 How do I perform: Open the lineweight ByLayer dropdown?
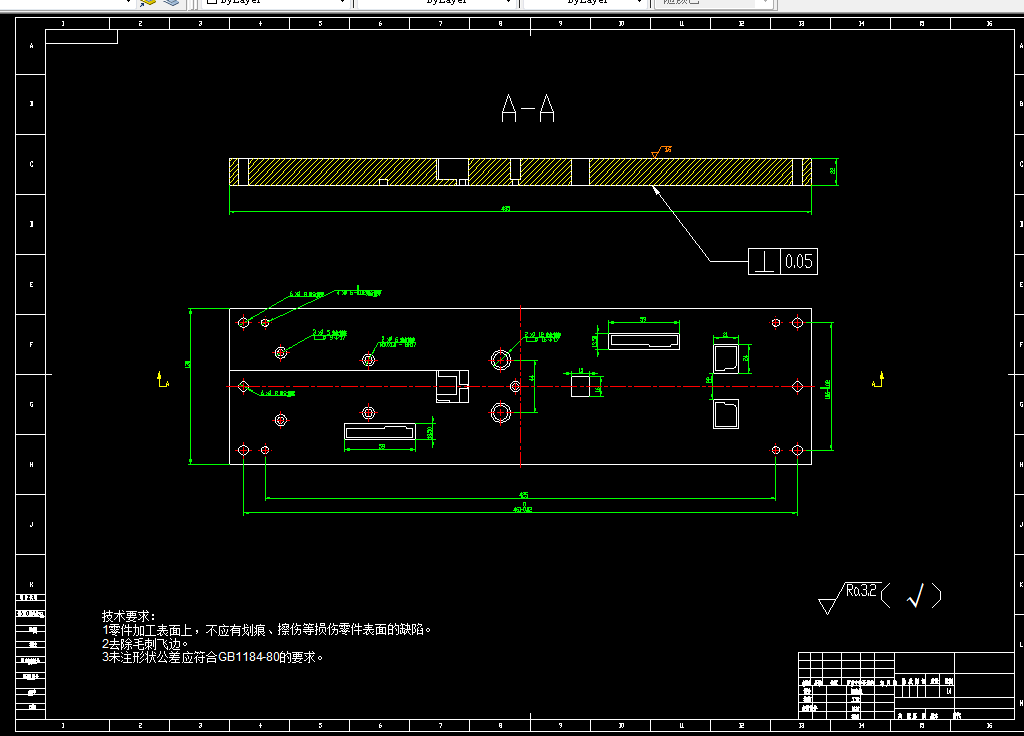(x=585, y=2)
